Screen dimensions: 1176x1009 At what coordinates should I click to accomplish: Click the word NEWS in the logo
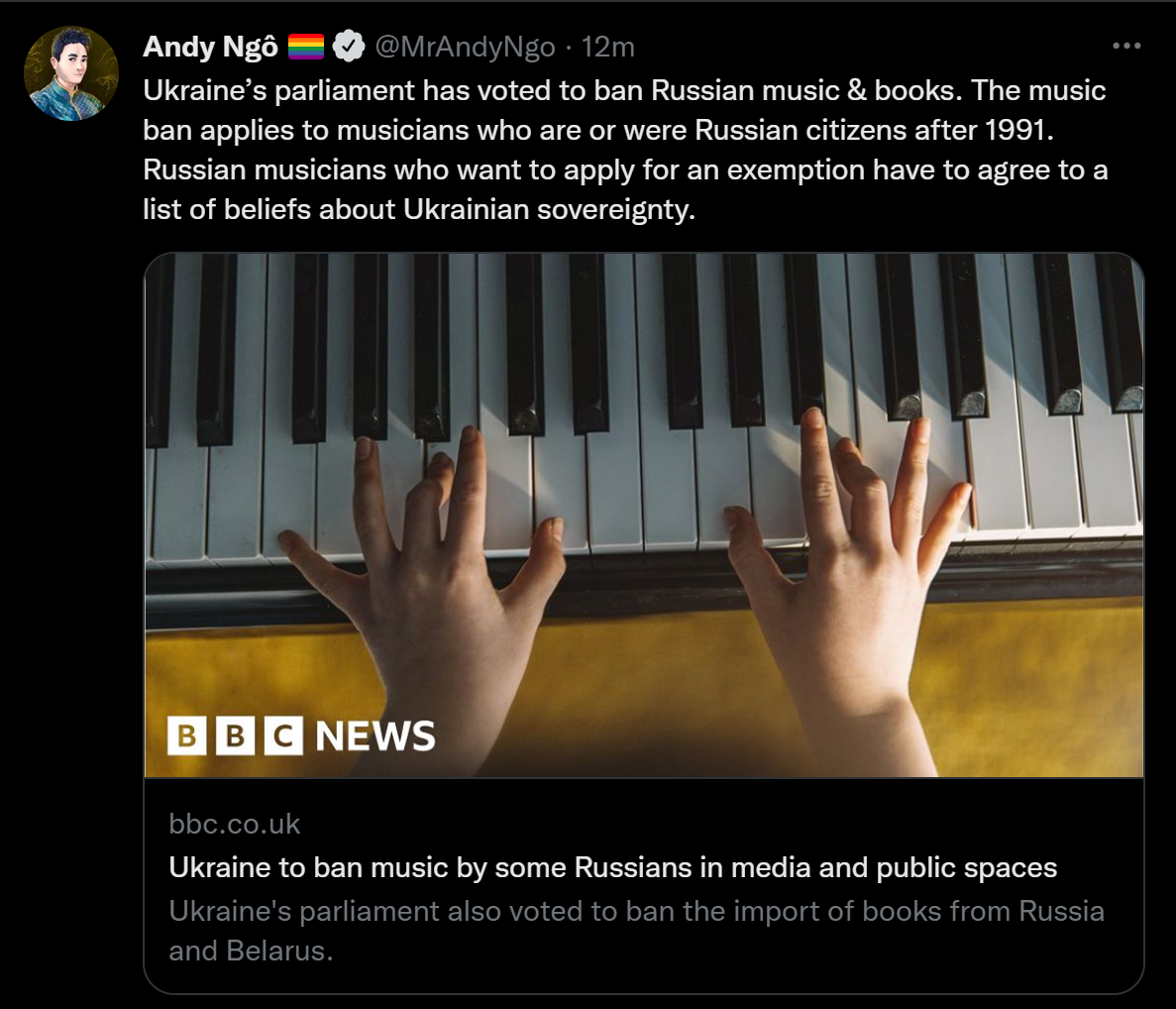[375, 735]
